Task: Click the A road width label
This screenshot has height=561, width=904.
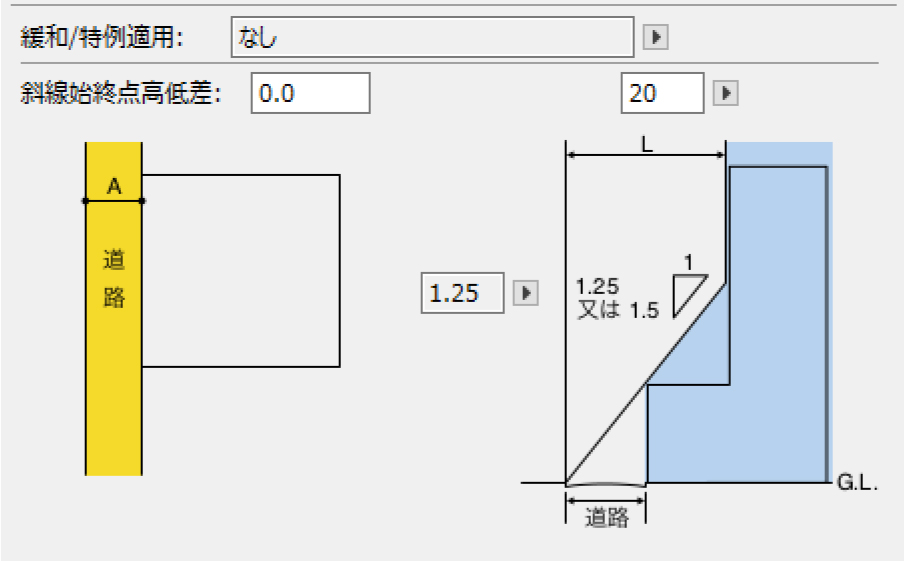Action: click(113, 185)
